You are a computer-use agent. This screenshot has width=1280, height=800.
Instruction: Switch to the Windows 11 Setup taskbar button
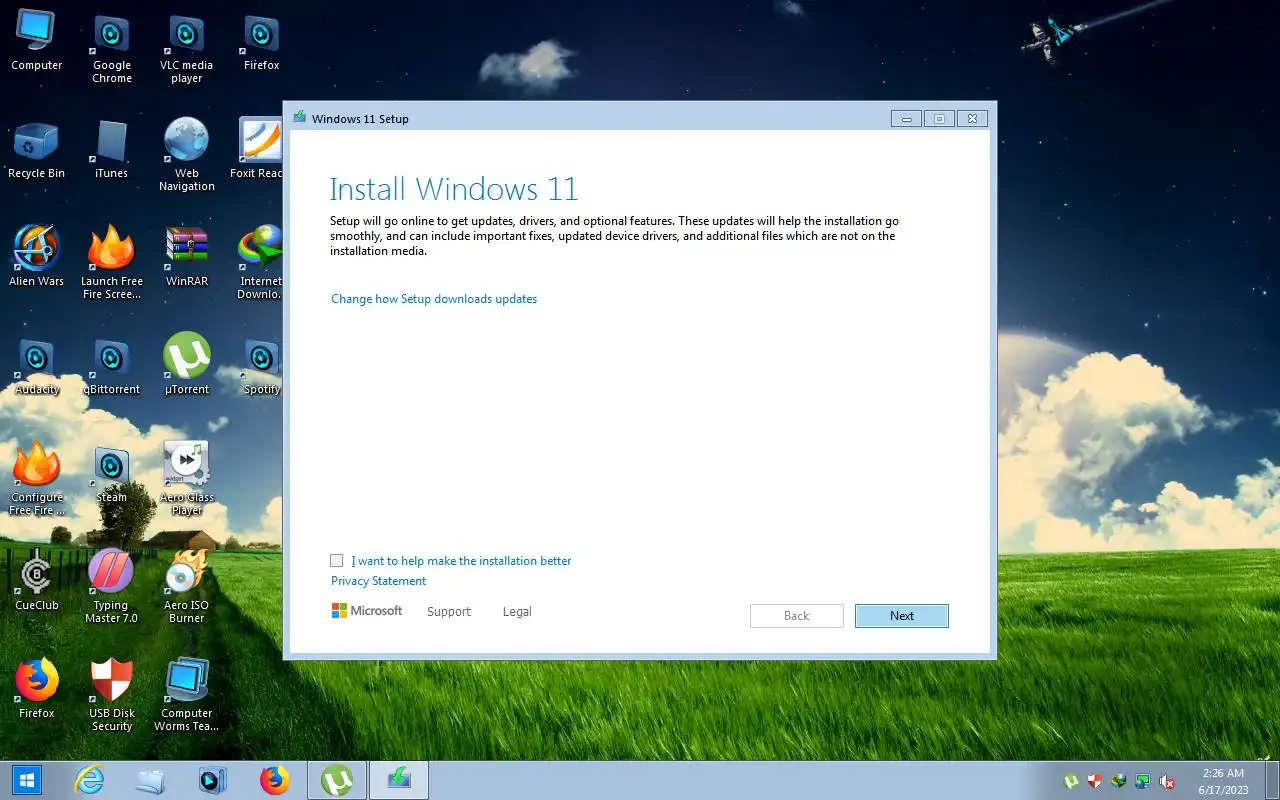click(x=399, y=780)
